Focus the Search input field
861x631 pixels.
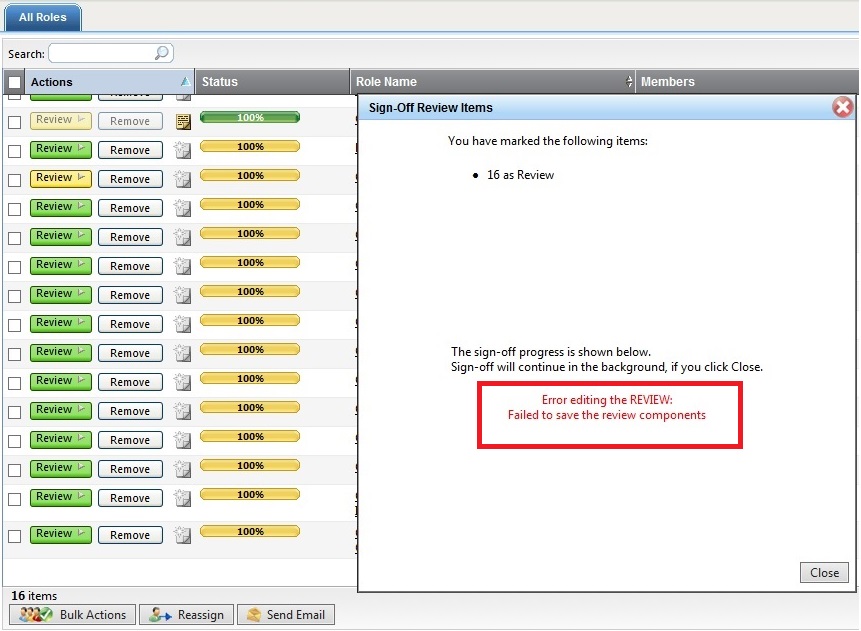(102, 53)
